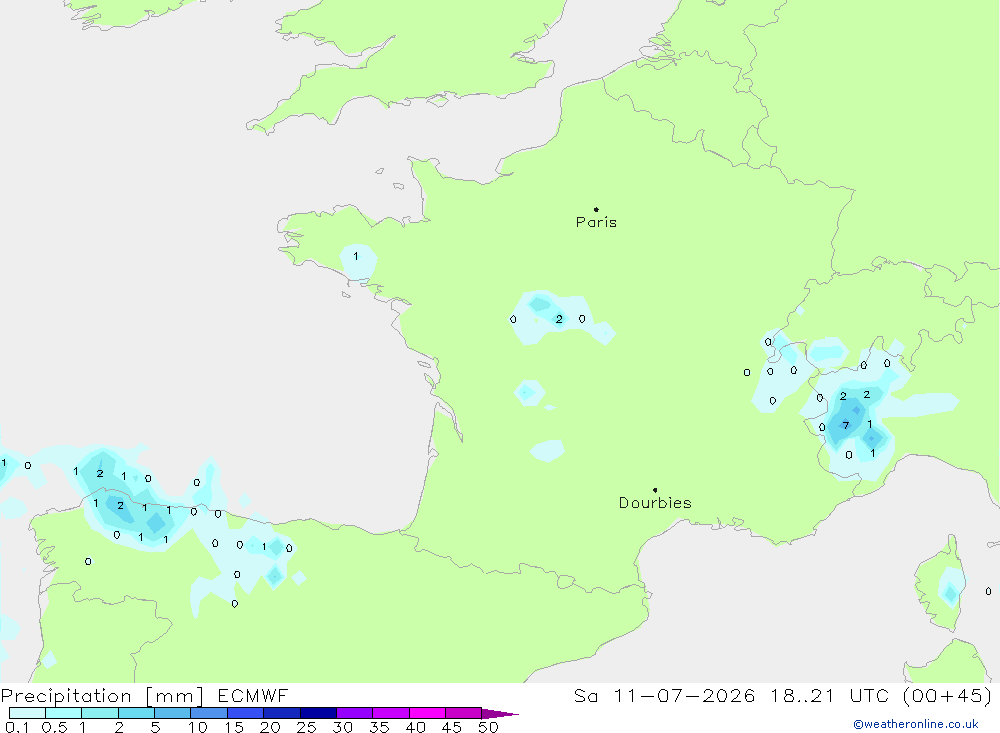Viewport: 1000px width, 733px height.
Task: Click the 30 mm purple legend swatch
Action: coord(354,713)
